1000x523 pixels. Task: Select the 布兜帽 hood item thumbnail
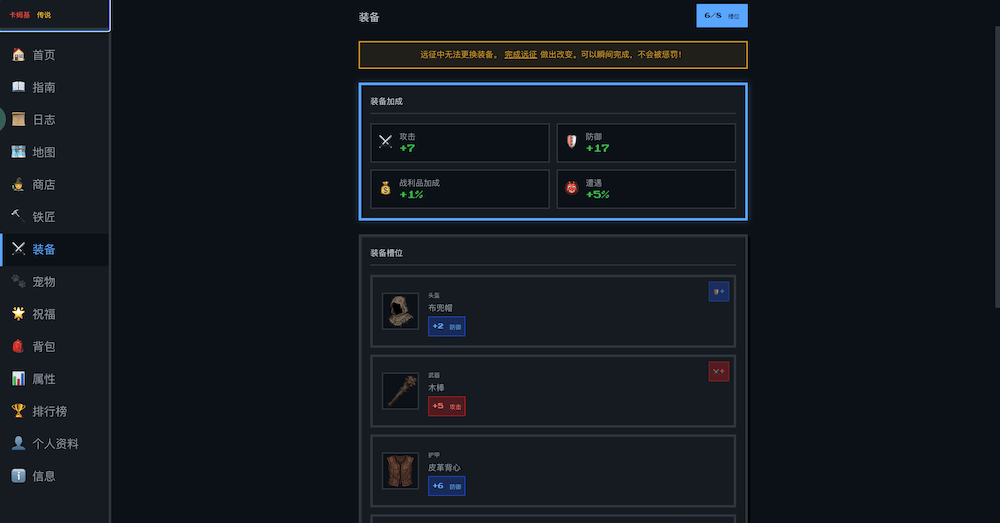[400, 311]
